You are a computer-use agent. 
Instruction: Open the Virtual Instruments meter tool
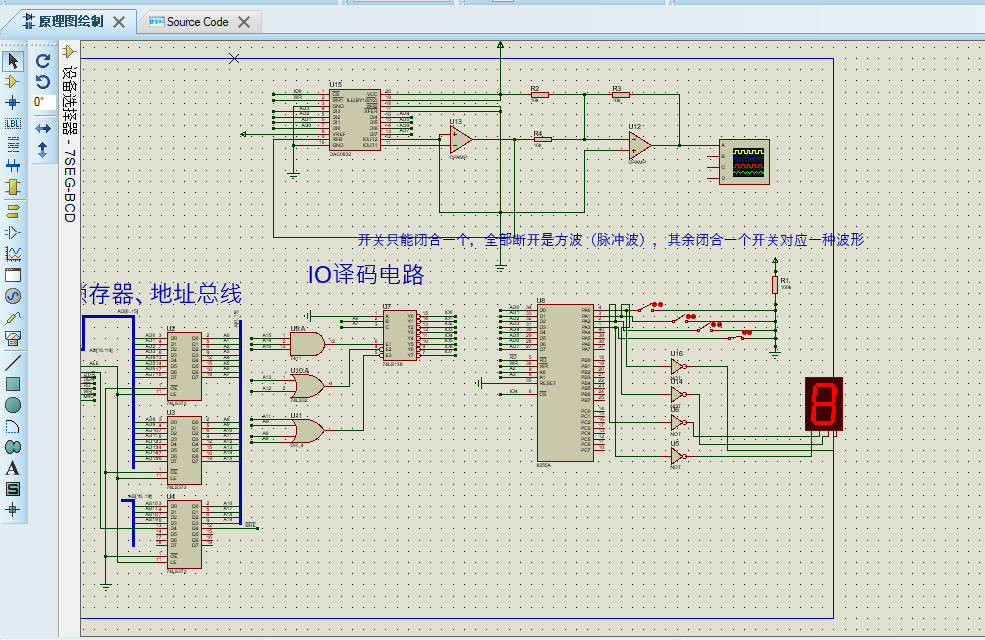(13, 339)
